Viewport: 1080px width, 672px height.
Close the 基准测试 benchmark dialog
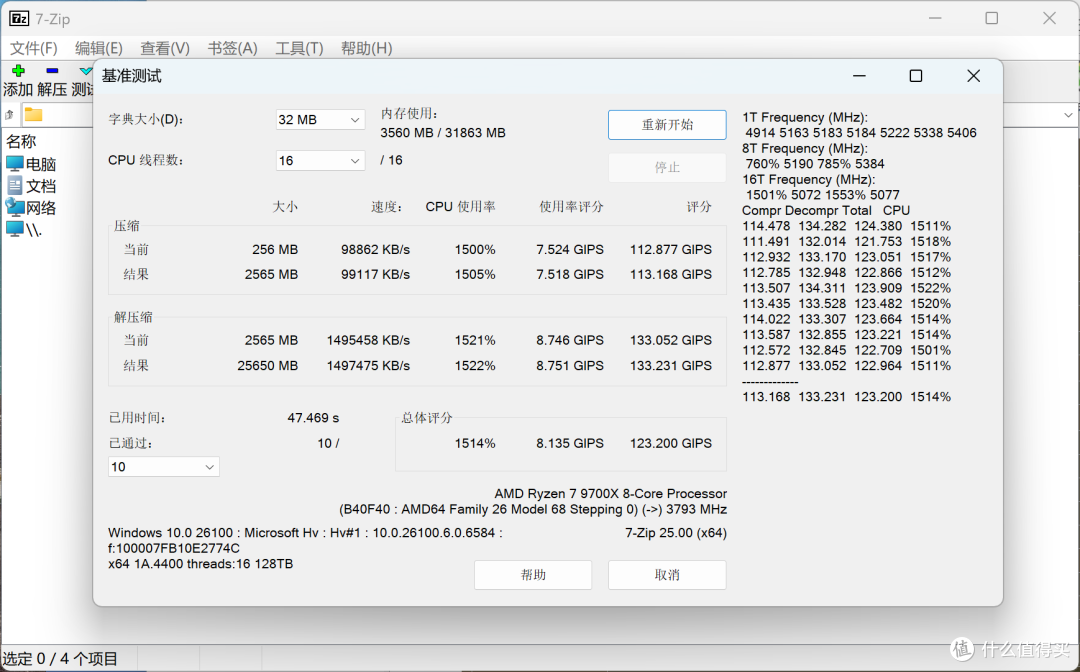tap(973, 76)
